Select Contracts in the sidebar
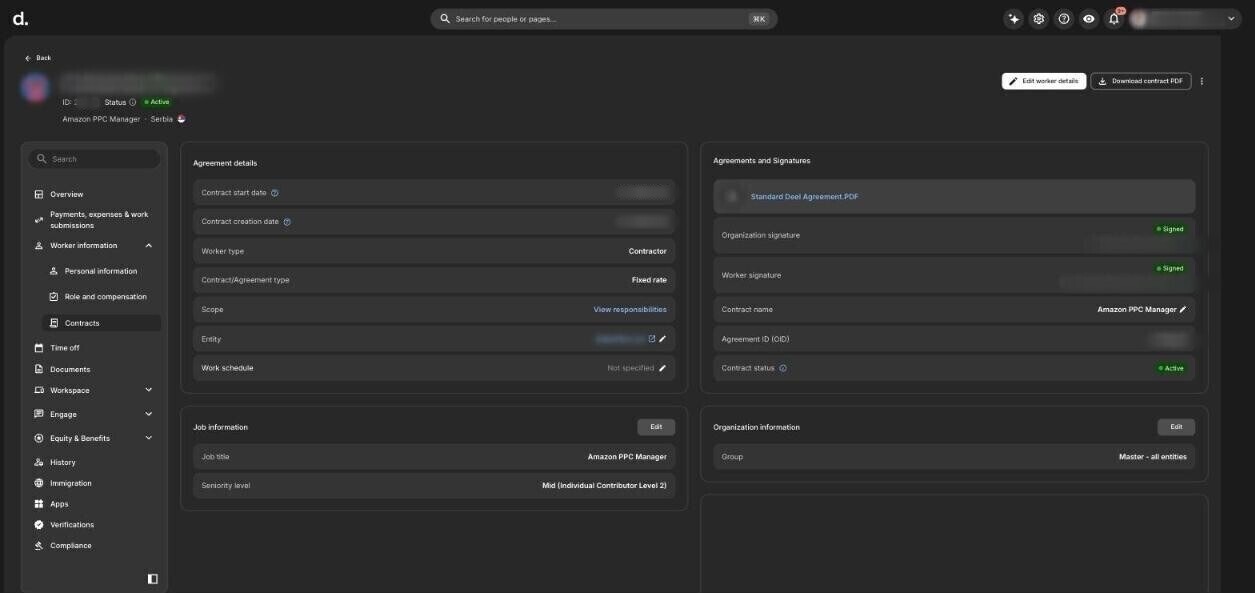Viewport: 1255px width, 593px height. 101,323
